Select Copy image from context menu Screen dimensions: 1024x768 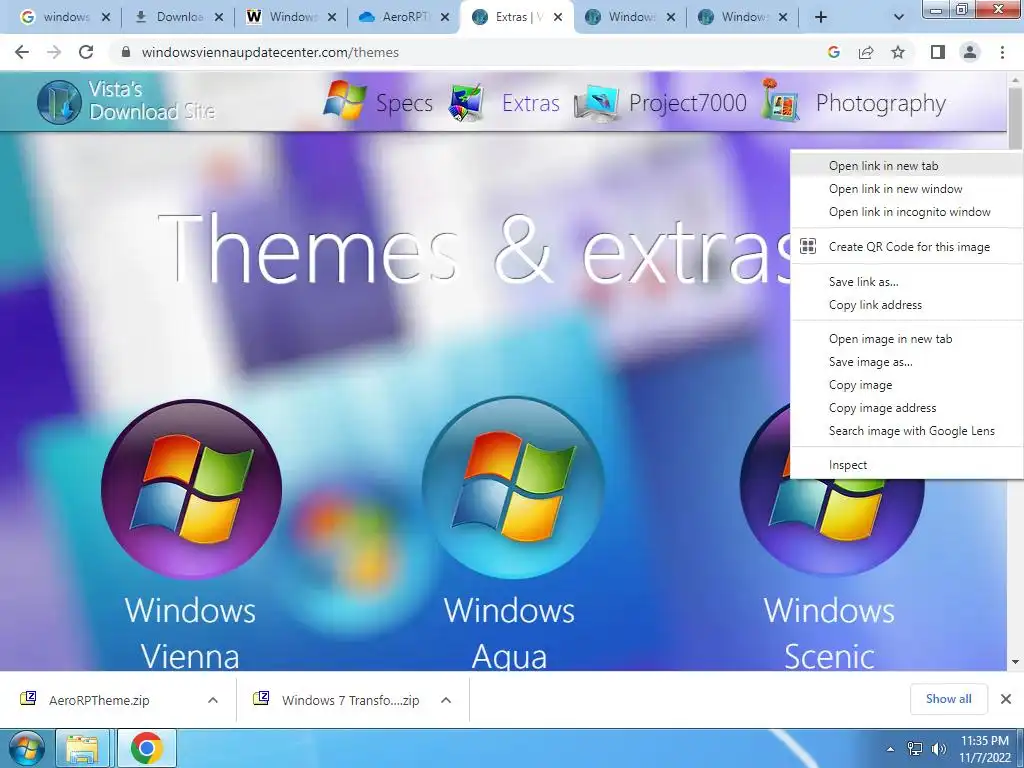(906, 385)
